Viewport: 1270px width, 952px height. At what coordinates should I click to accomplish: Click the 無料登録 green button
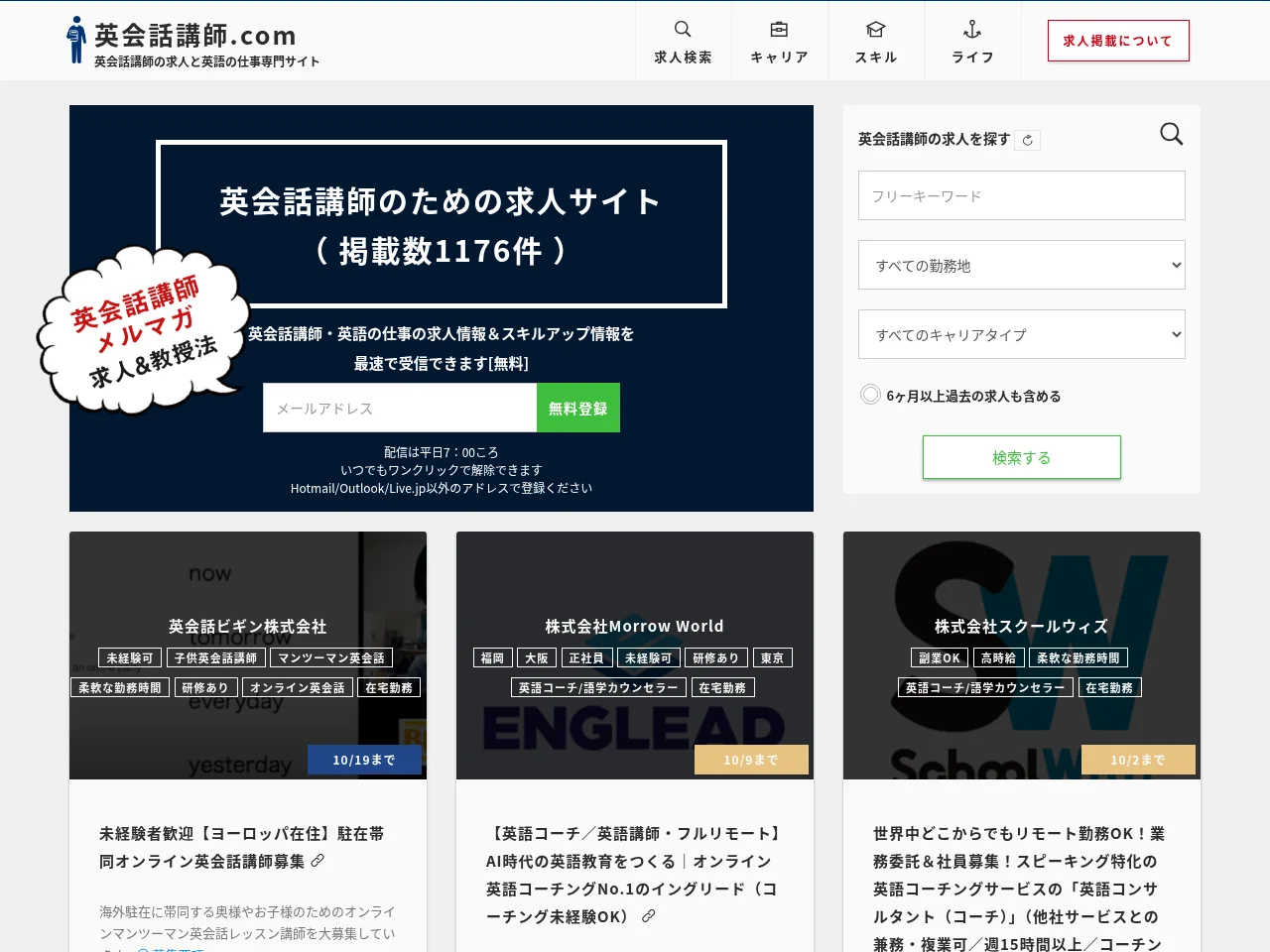point(578,408)
